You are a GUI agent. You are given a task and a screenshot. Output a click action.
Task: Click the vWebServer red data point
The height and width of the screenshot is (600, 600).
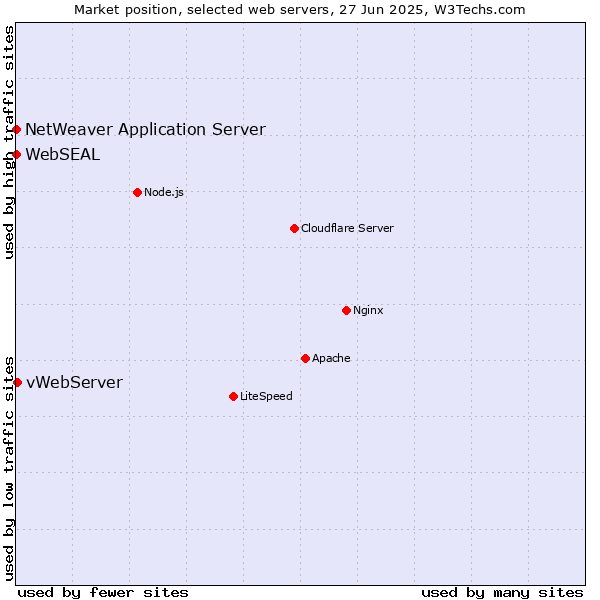[x=18, y=382]
